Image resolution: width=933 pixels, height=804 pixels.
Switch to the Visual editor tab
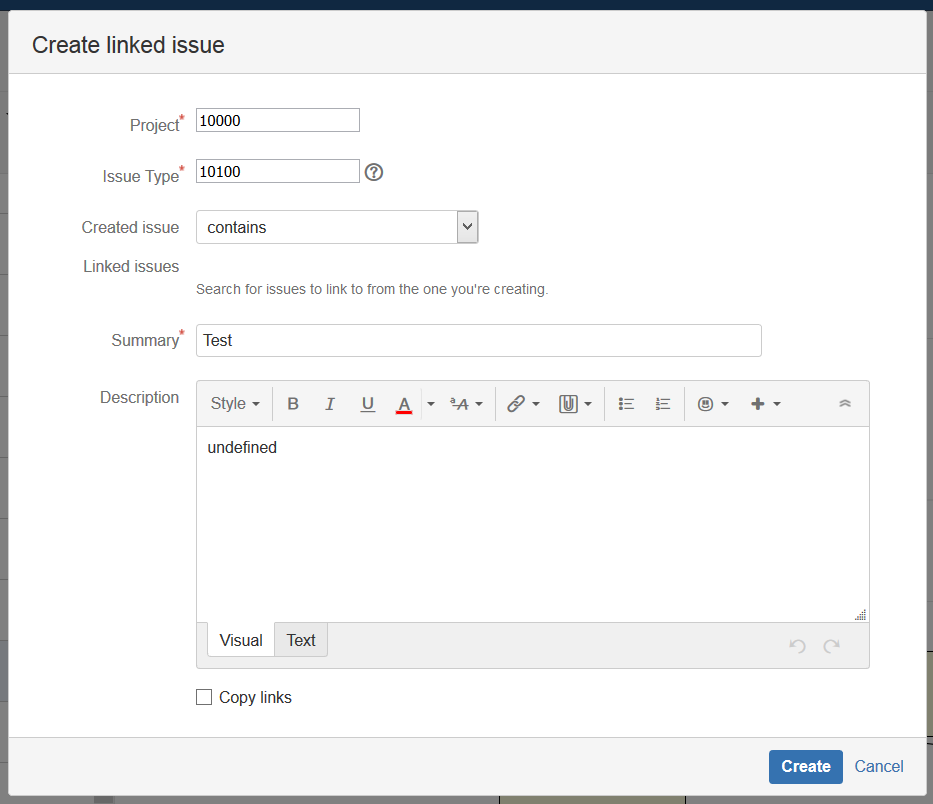241,640
